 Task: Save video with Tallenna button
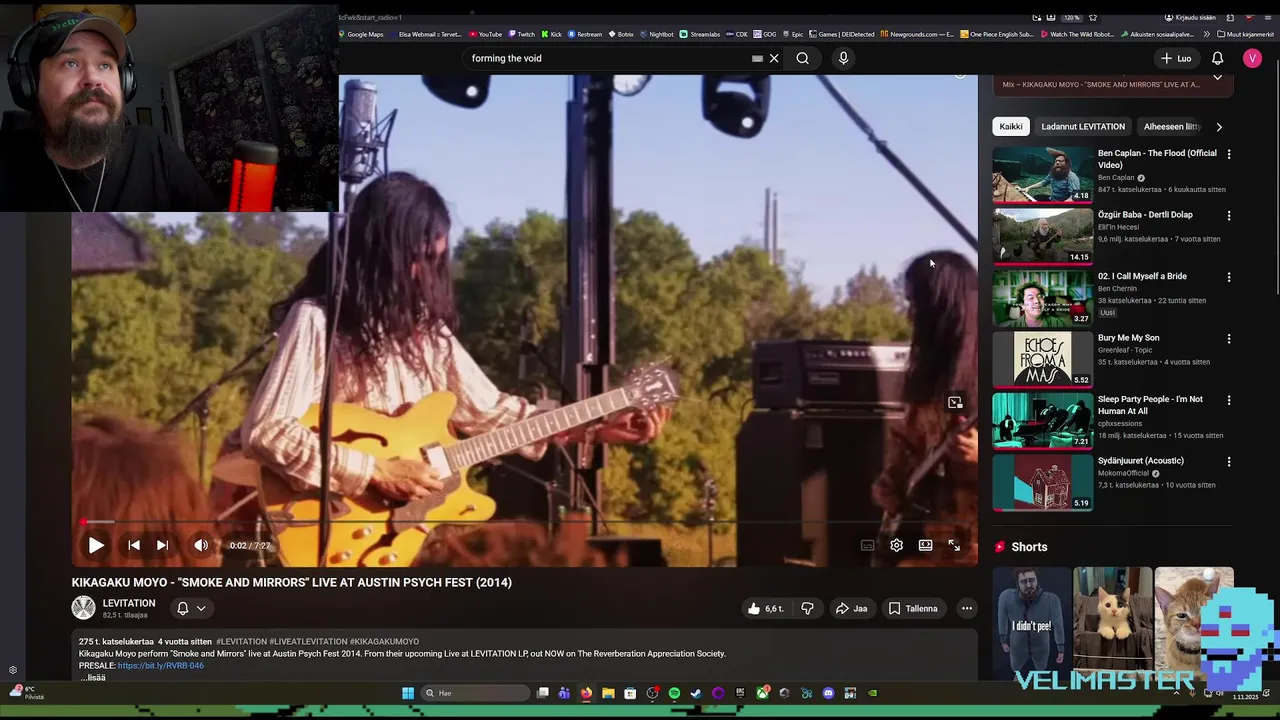913,608
